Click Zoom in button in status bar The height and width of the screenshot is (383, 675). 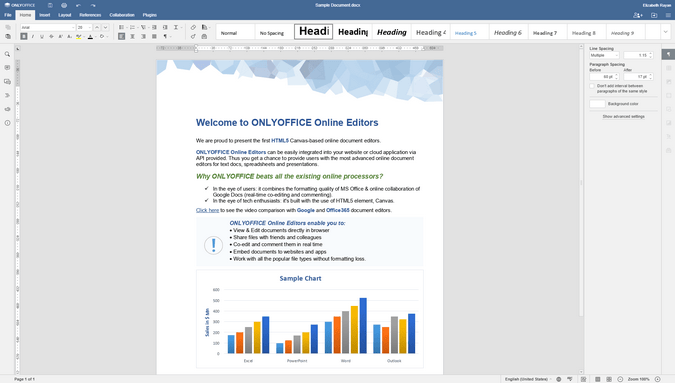click(657, 379)
